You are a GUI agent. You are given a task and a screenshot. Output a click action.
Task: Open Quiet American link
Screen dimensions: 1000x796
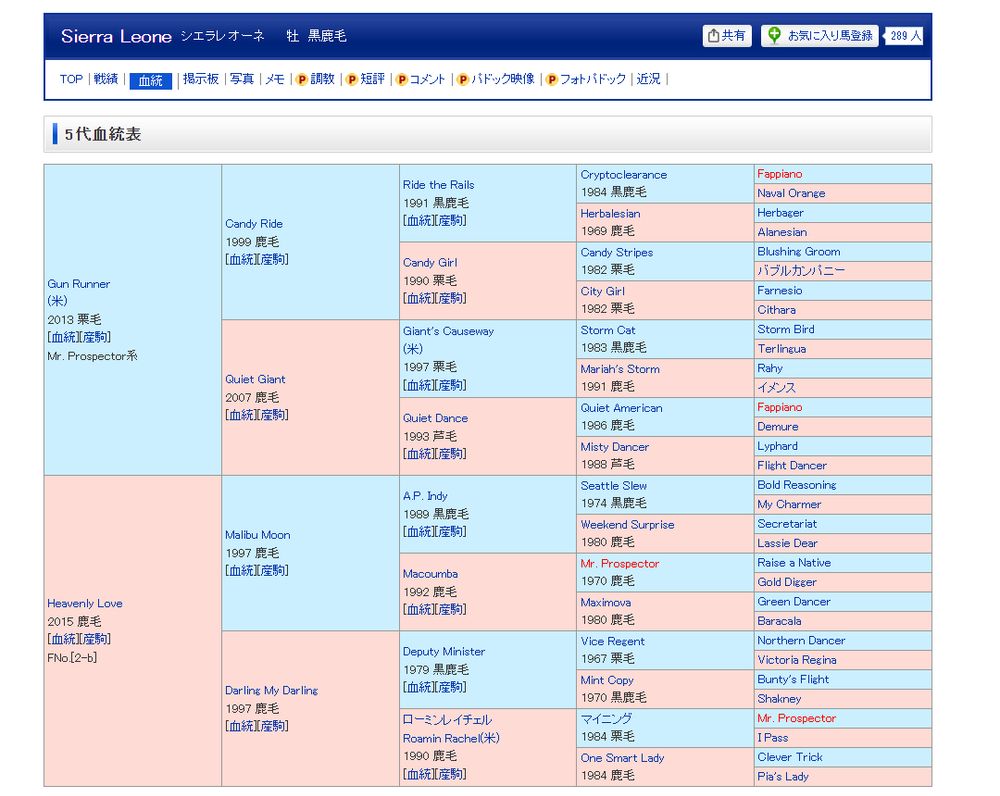click(621, 408)
